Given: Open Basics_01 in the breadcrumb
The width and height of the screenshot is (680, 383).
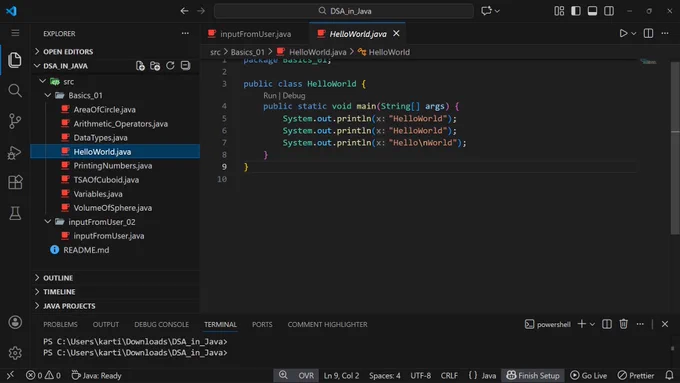Looking at the screenshot, I should [x=247, y=52].
